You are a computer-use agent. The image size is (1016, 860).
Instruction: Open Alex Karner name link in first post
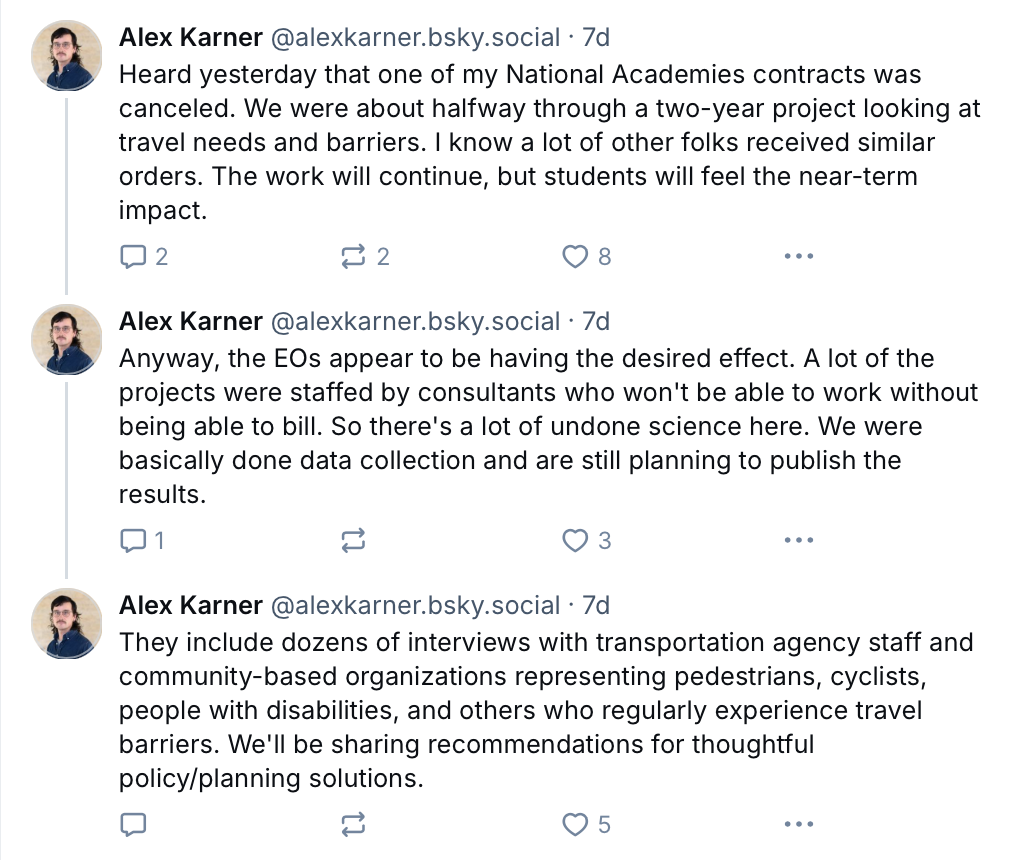pyautogui.click(x=190, y=38)
